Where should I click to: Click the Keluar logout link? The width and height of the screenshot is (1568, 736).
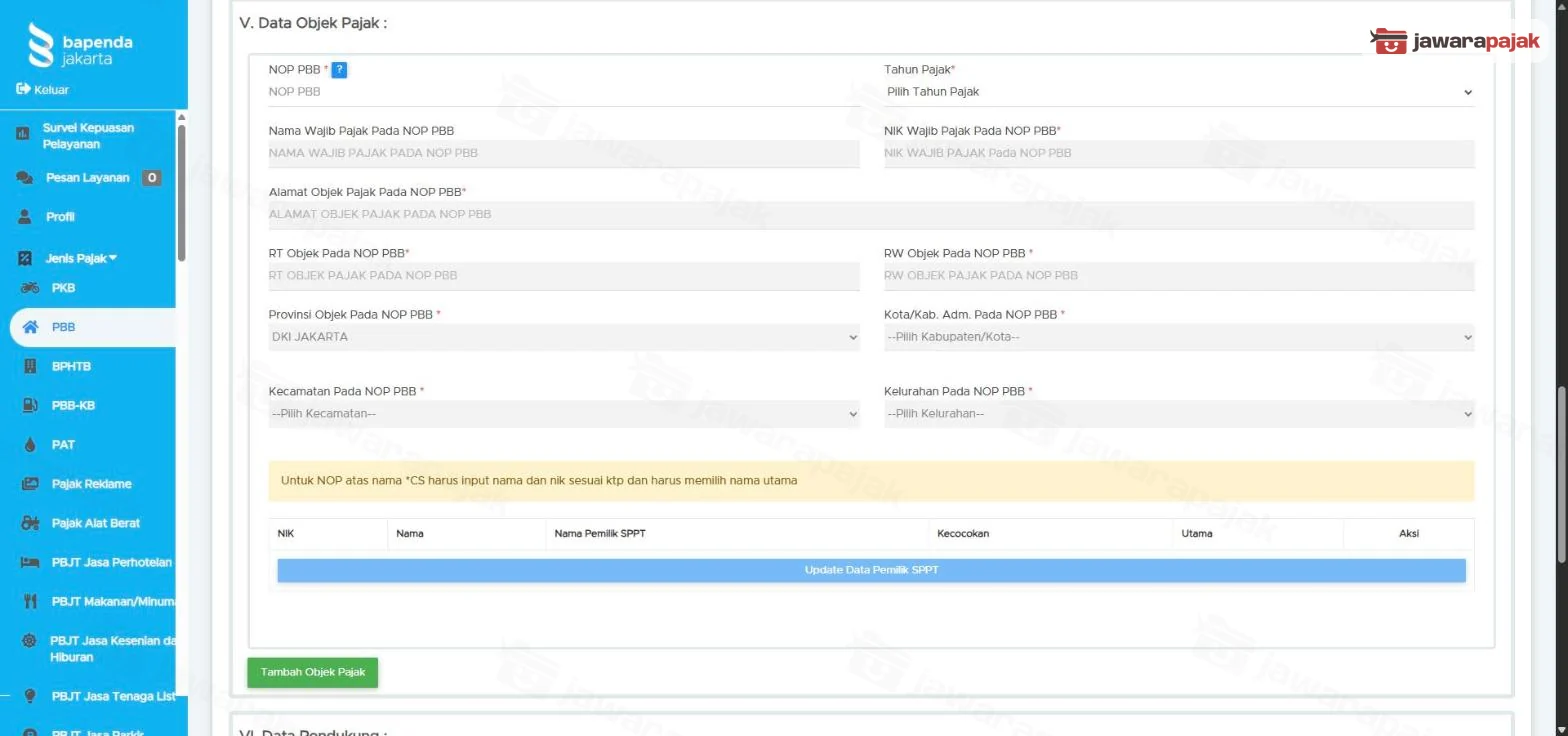click(51, 90)
